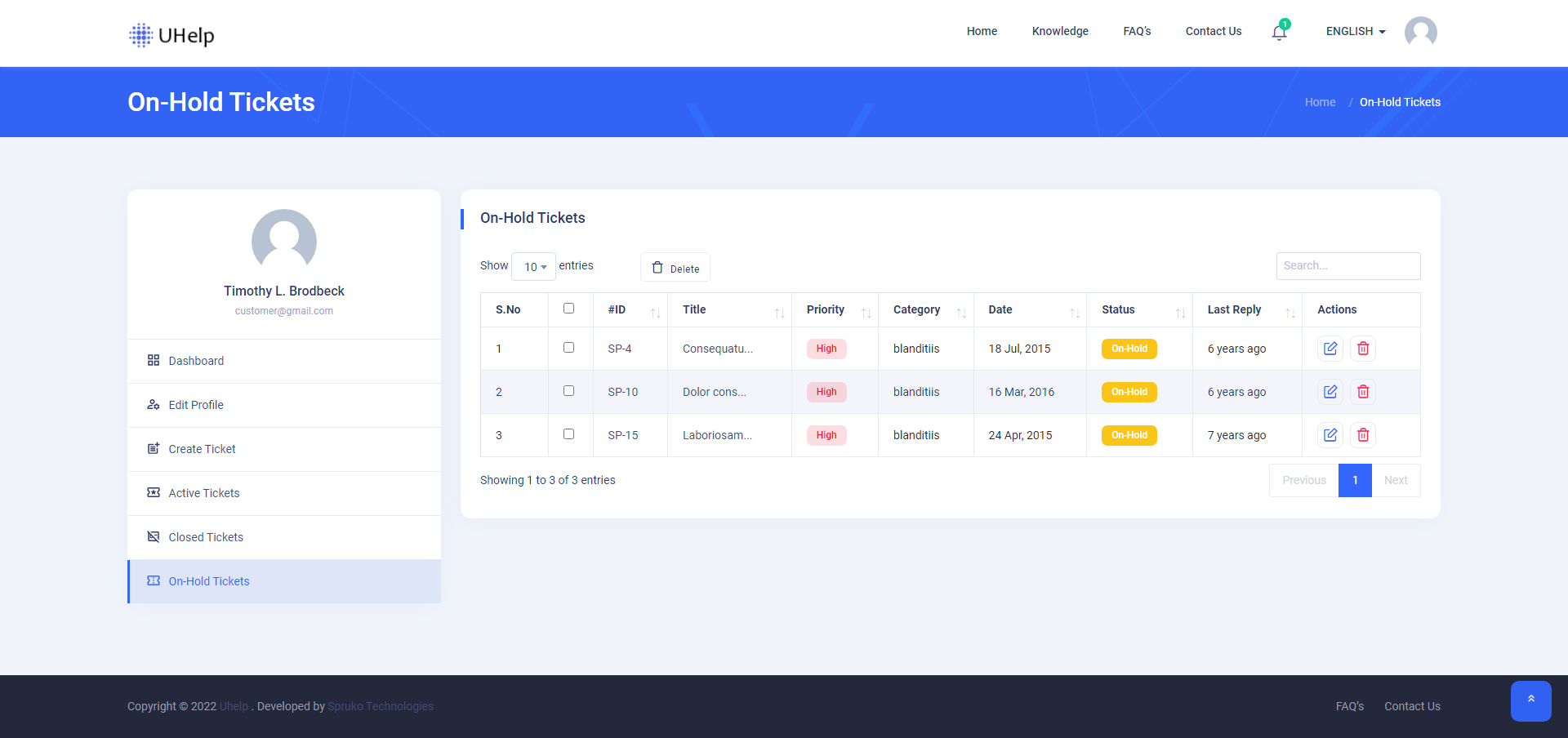Open Edit Profile via its sidebar icon

coord(153,405)
